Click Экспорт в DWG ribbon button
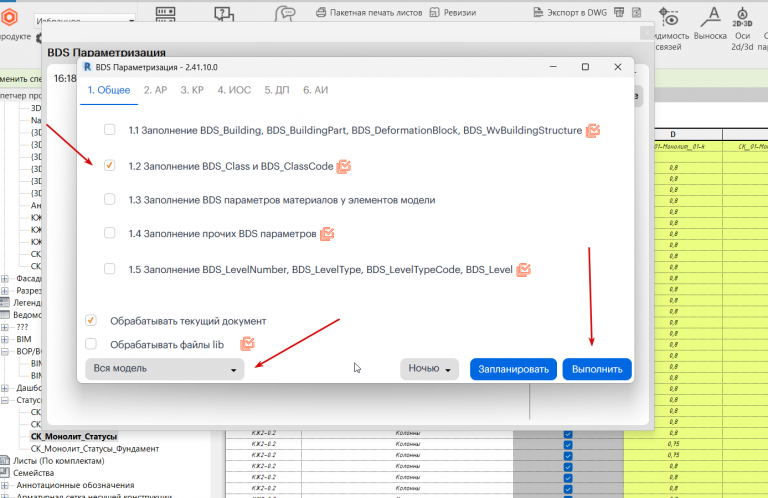 click(x=570, y=13)
